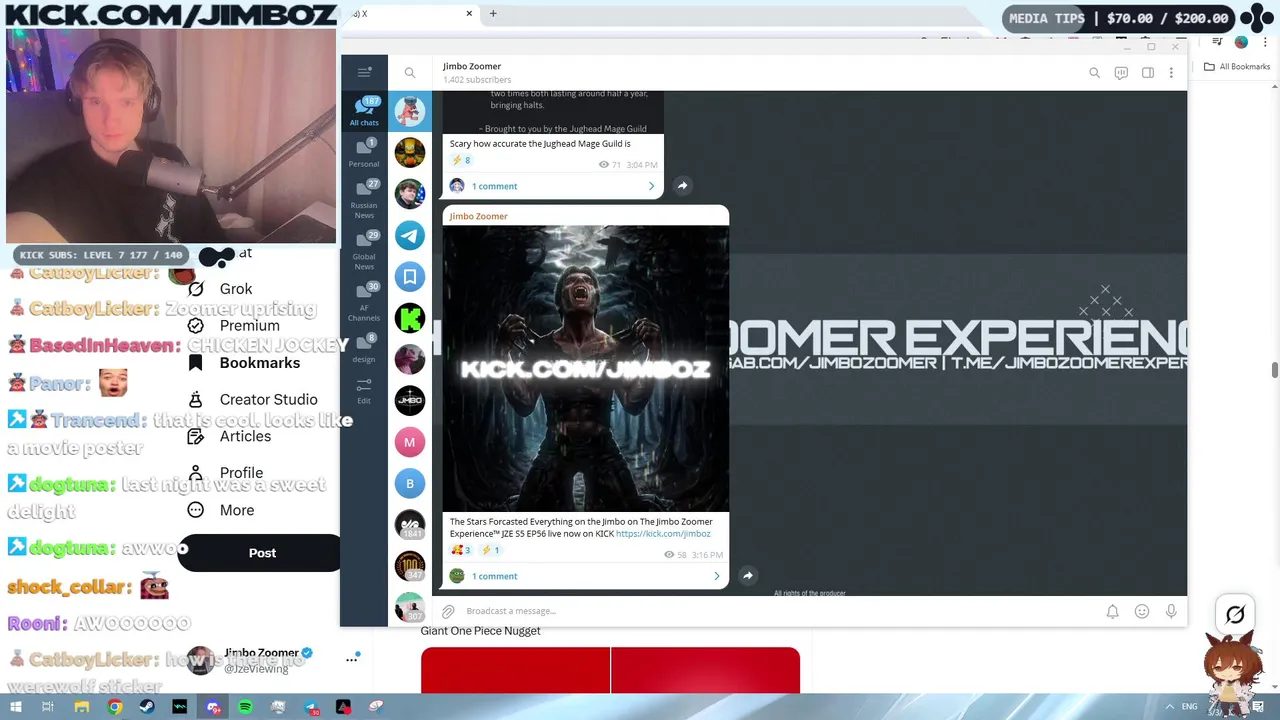This screenshot has height=720, width=1280.
Task: Open the Telegram logo chat avatar
Action: (x=409, y=235)
